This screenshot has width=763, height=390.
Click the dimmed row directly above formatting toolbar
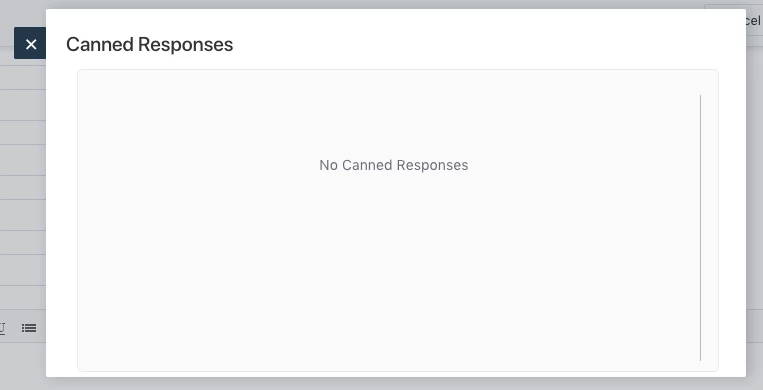pos(23,300)
